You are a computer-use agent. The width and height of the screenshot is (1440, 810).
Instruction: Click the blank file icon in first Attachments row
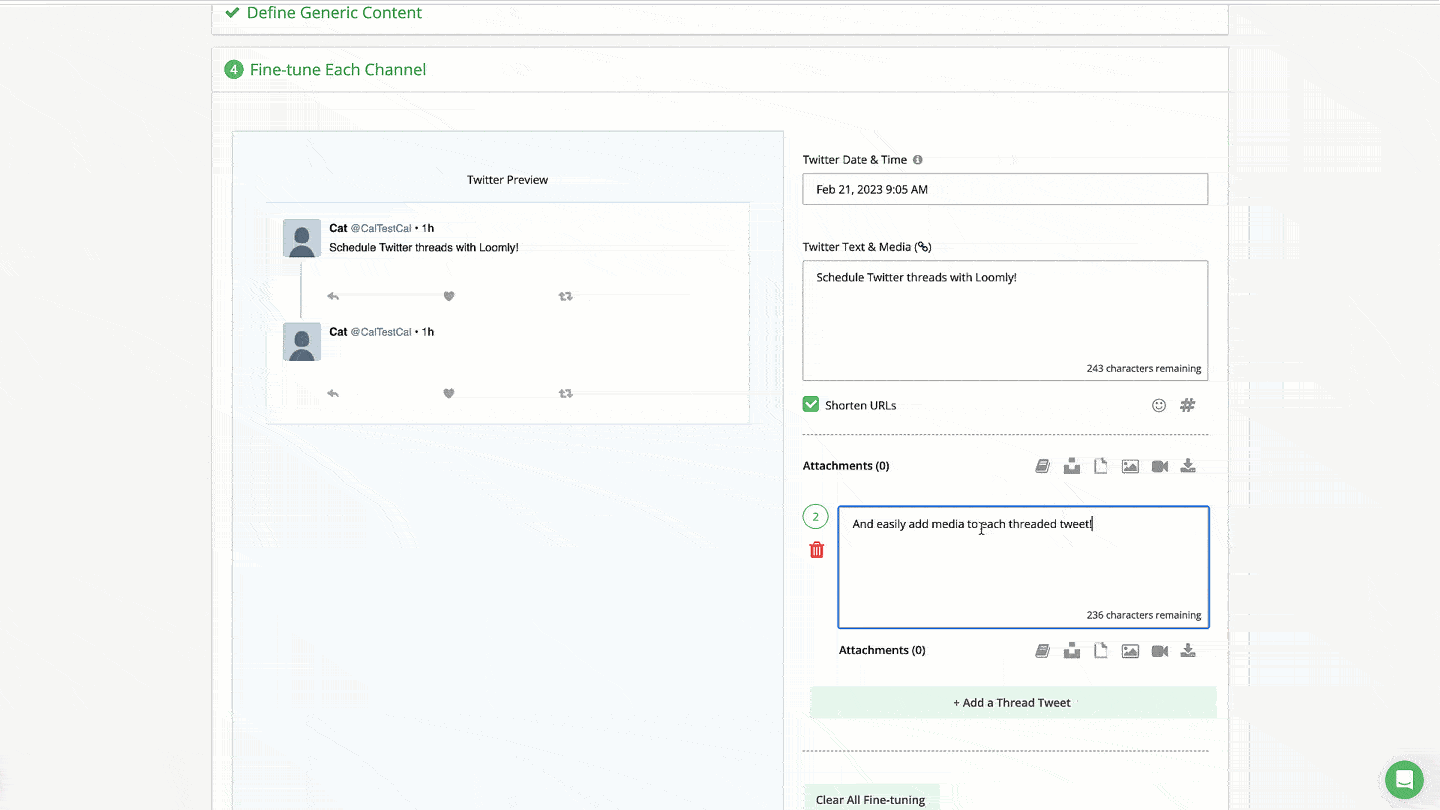(1101, 466)
